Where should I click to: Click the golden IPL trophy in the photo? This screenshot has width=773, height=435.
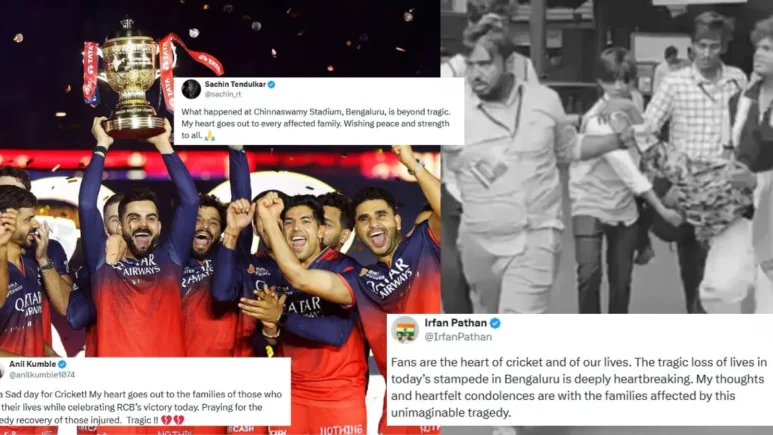[132, 81]
